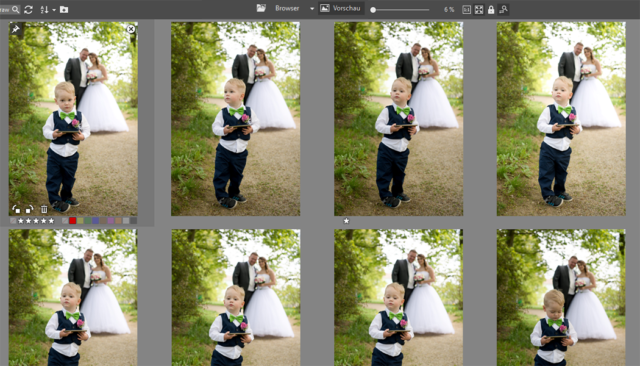Select the third photo in top row
Screen dimensions: 640x366
(x=398, y=119)
